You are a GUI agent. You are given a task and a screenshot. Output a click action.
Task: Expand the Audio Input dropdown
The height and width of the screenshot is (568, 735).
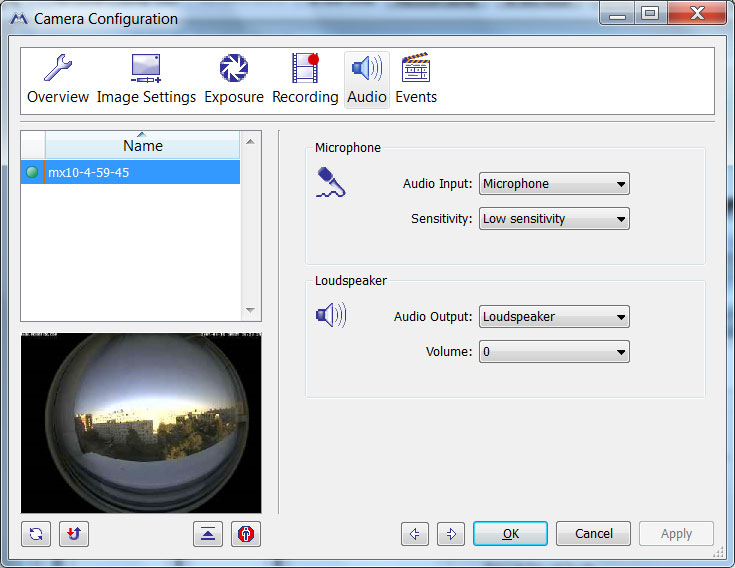click(554, 184)
